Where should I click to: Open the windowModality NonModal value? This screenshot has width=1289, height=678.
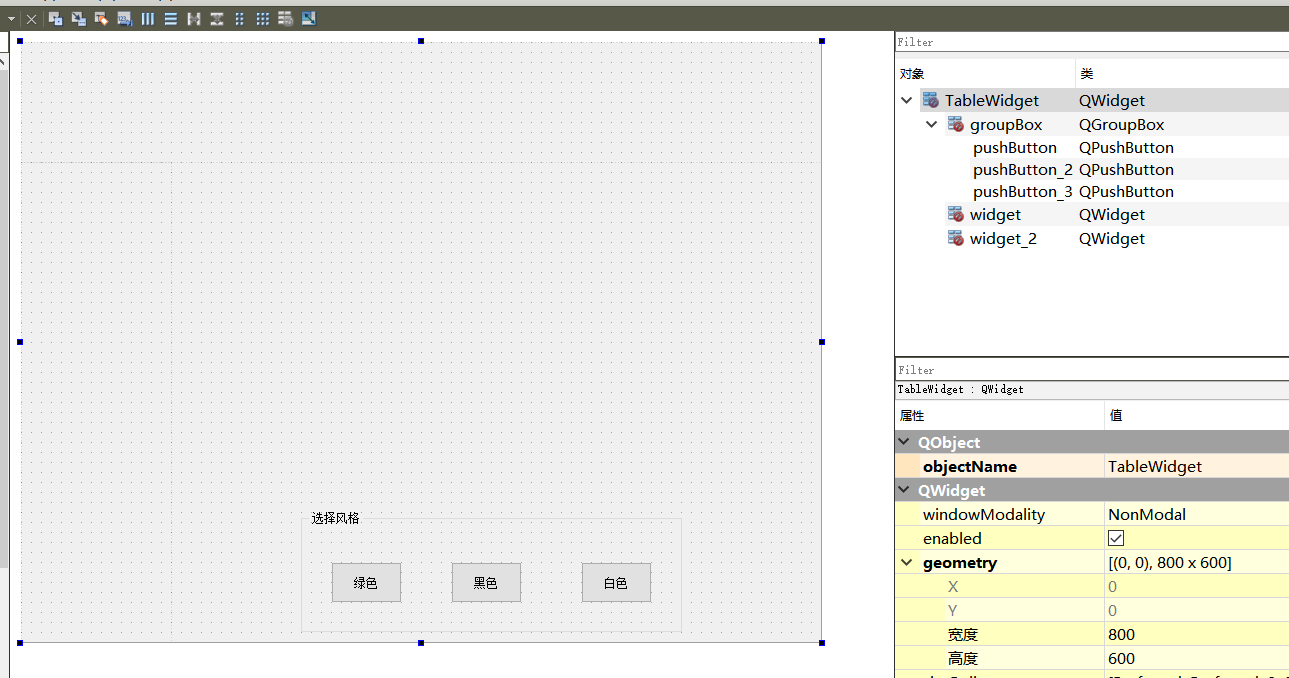point(1196,514)
